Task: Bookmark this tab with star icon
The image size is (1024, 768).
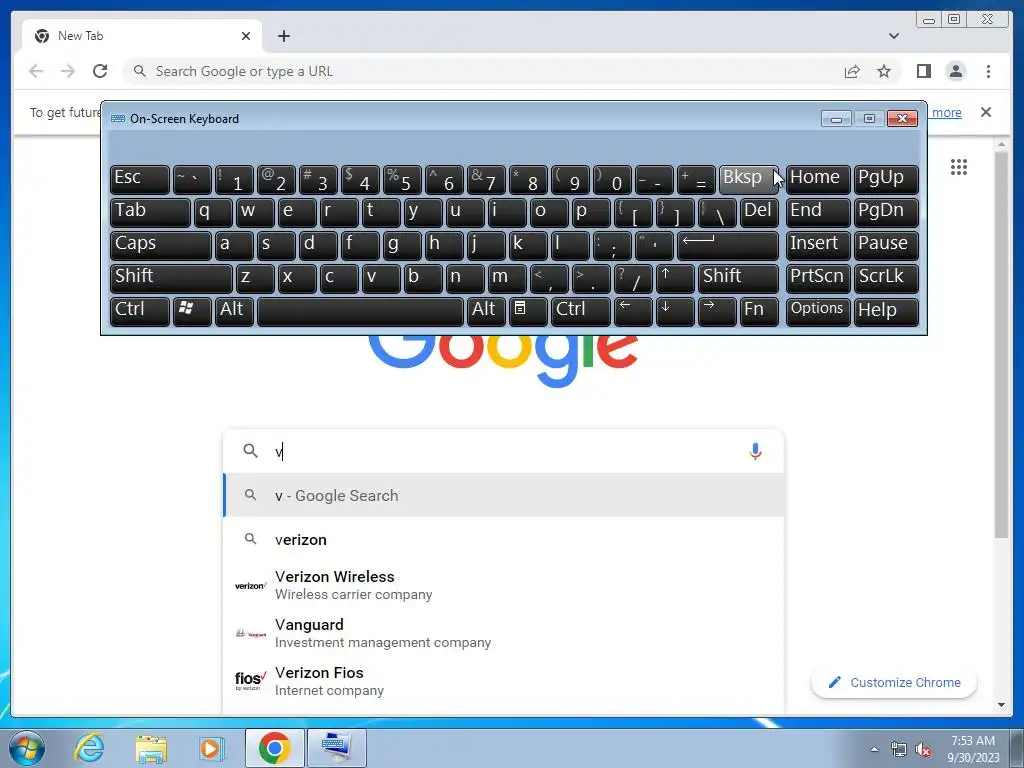Action: 884,71
